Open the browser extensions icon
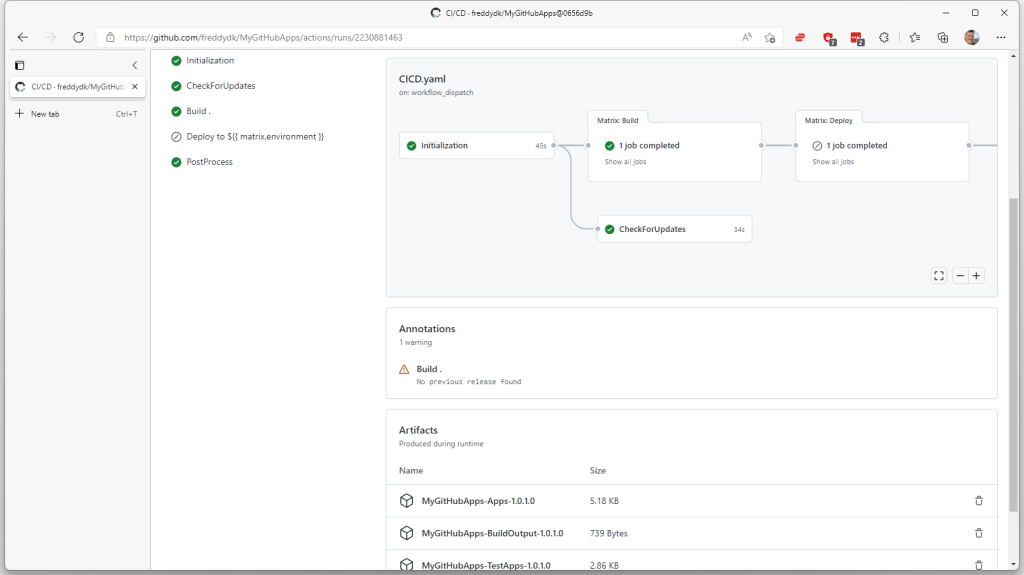Image resolution: width=1024 pixels, height=575 pixels. [884, 37]
